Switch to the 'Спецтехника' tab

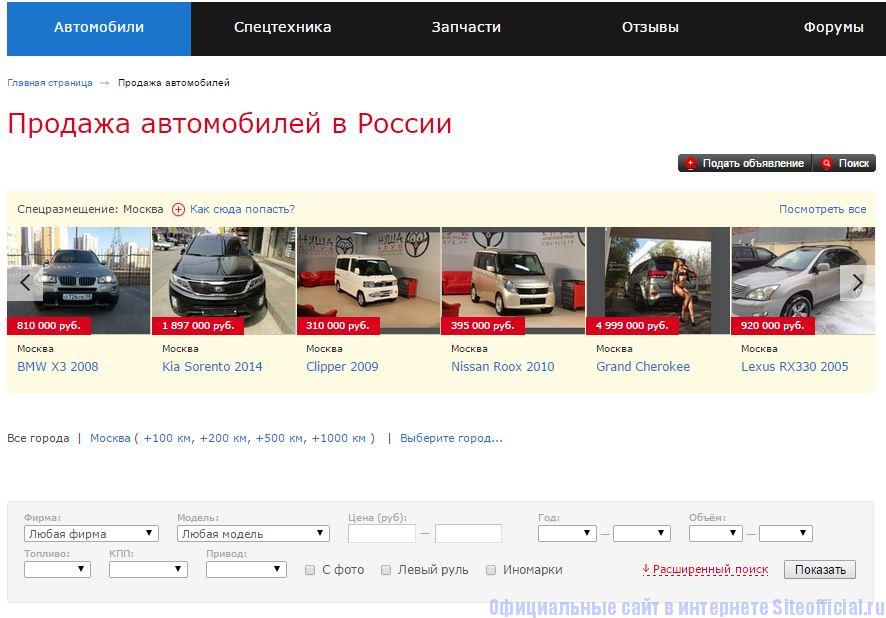coord(282,28)
